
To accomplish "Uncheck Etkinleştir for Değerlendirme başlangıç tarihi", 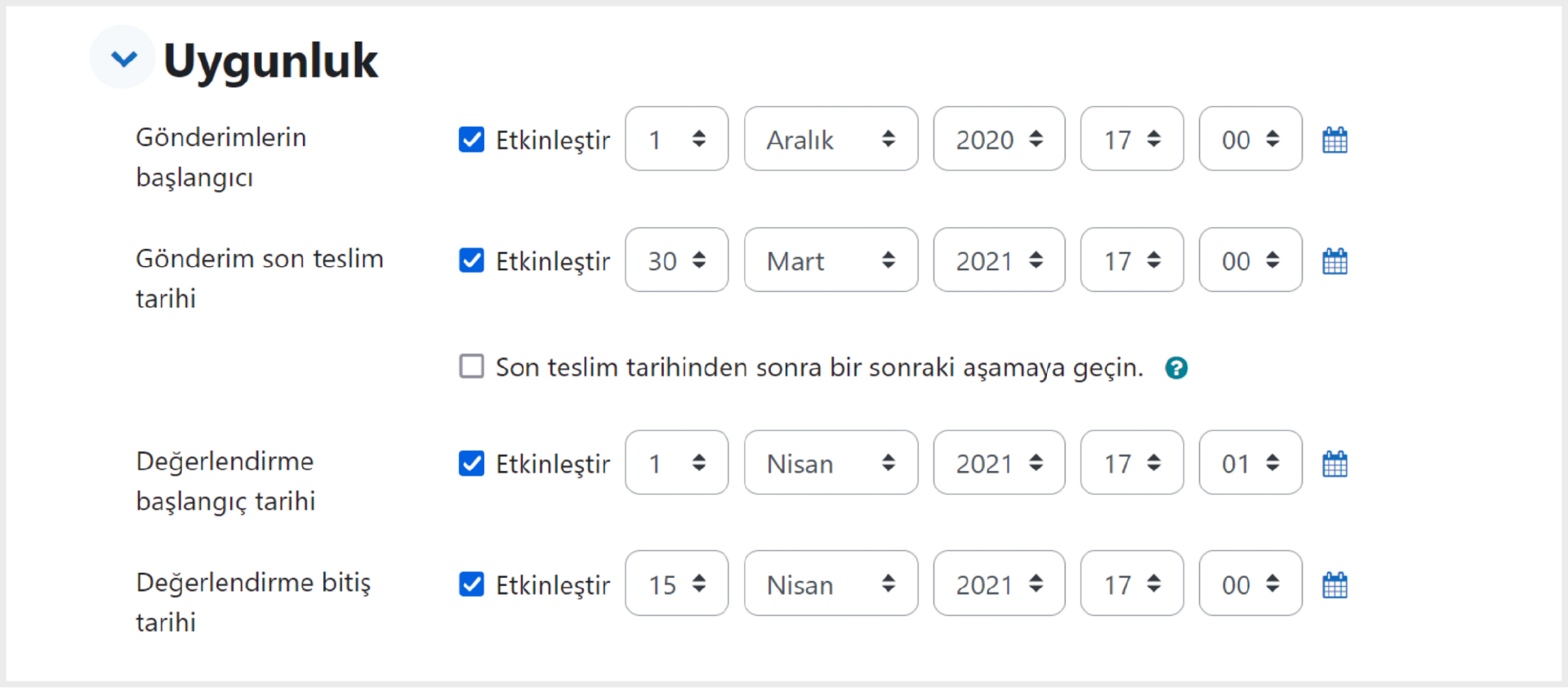I will coord(471,463).
